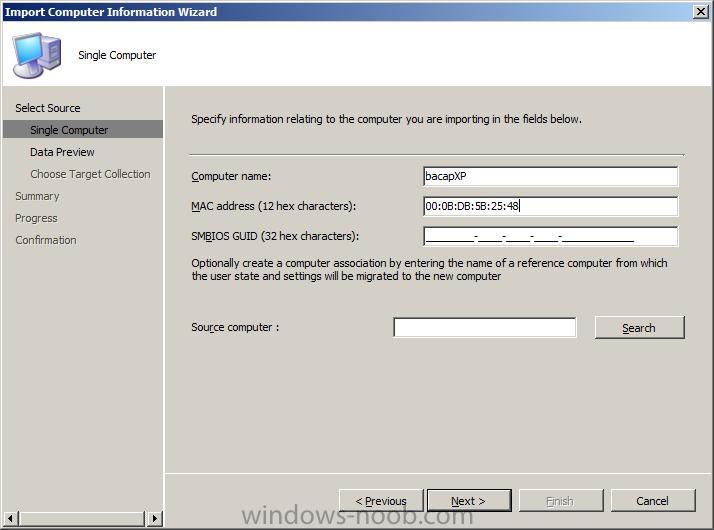The image size is (714, 530).
Task: Select the Summary step
Action: [37, 196]
